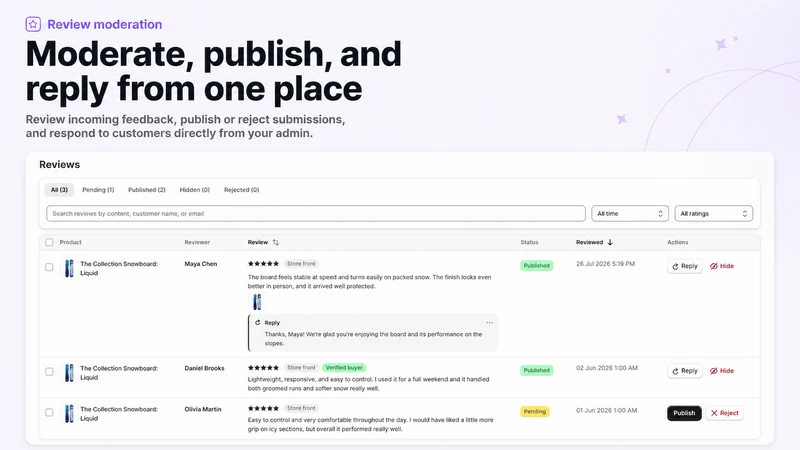Click the Review column header
The height and width of the screenshot is (450, 800).
pyautogui.click(x=258, y=242)
